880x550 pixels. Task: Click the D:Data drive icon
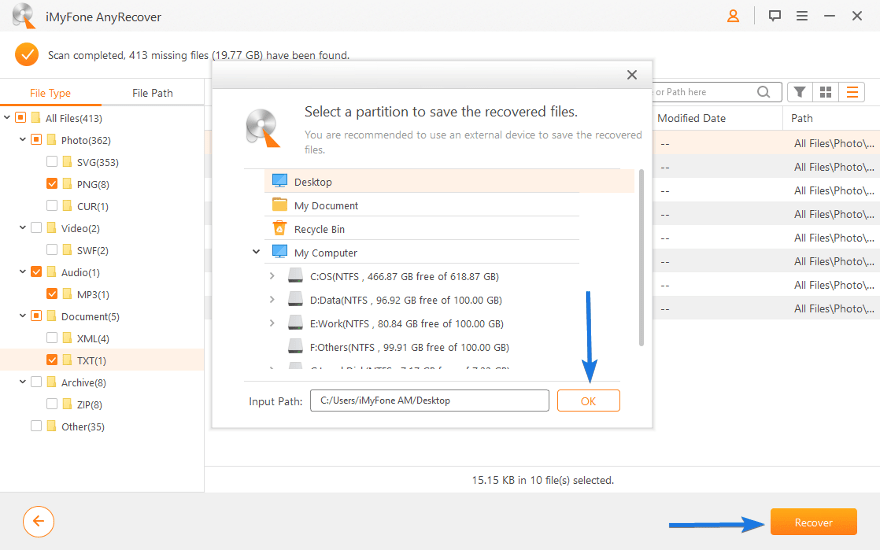pyautogui.click(x=296, y=299)
